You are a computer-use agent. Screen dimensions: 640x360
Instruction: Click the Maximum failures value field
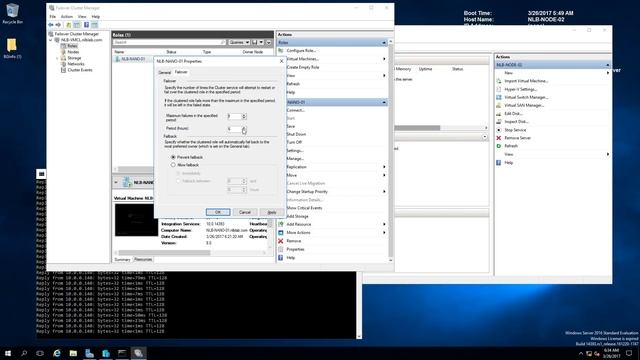(x=234, y=116)
